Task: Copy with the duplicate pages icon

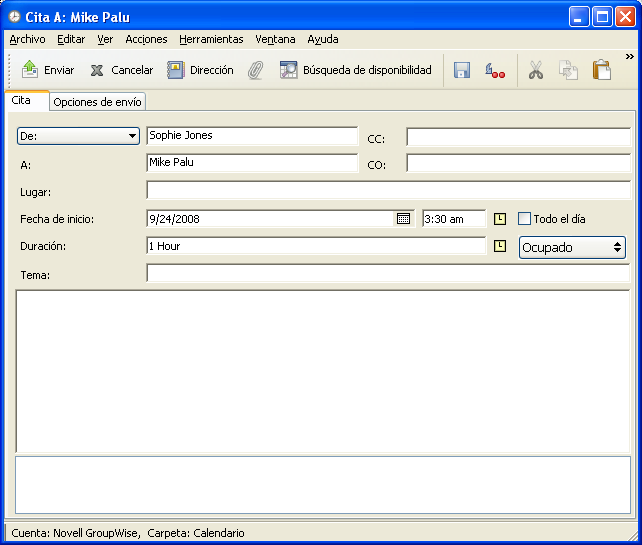Action: [568, 70]
